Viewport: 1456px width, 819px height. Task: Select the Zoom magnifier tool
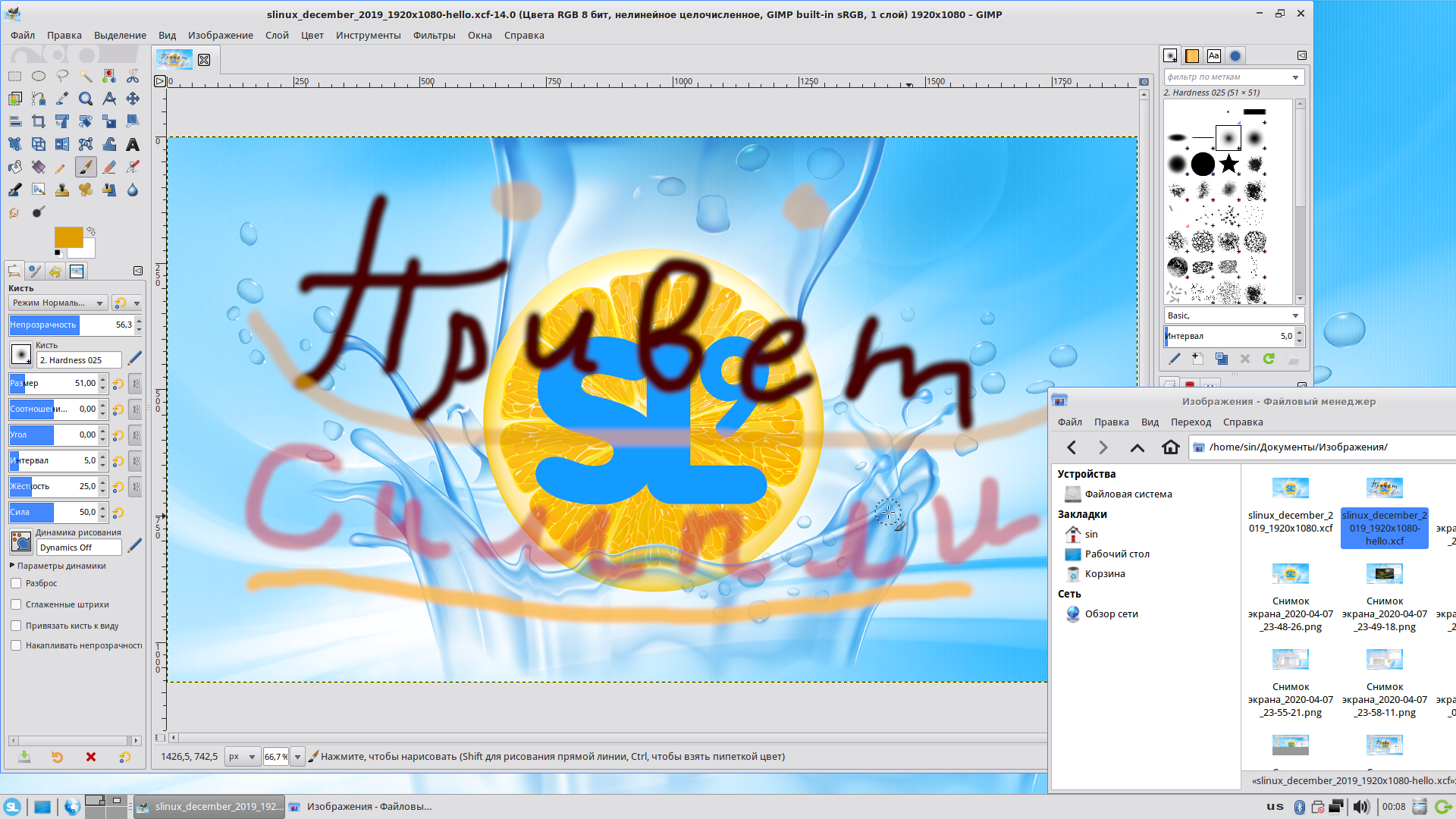tap(86, 99)
